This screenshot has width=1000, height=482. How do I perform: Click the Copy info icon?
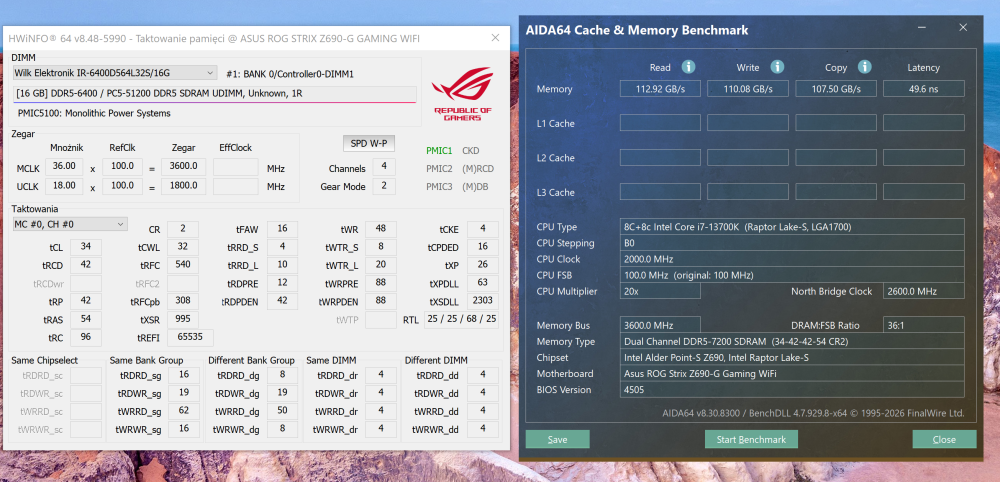tap(864, 67)
